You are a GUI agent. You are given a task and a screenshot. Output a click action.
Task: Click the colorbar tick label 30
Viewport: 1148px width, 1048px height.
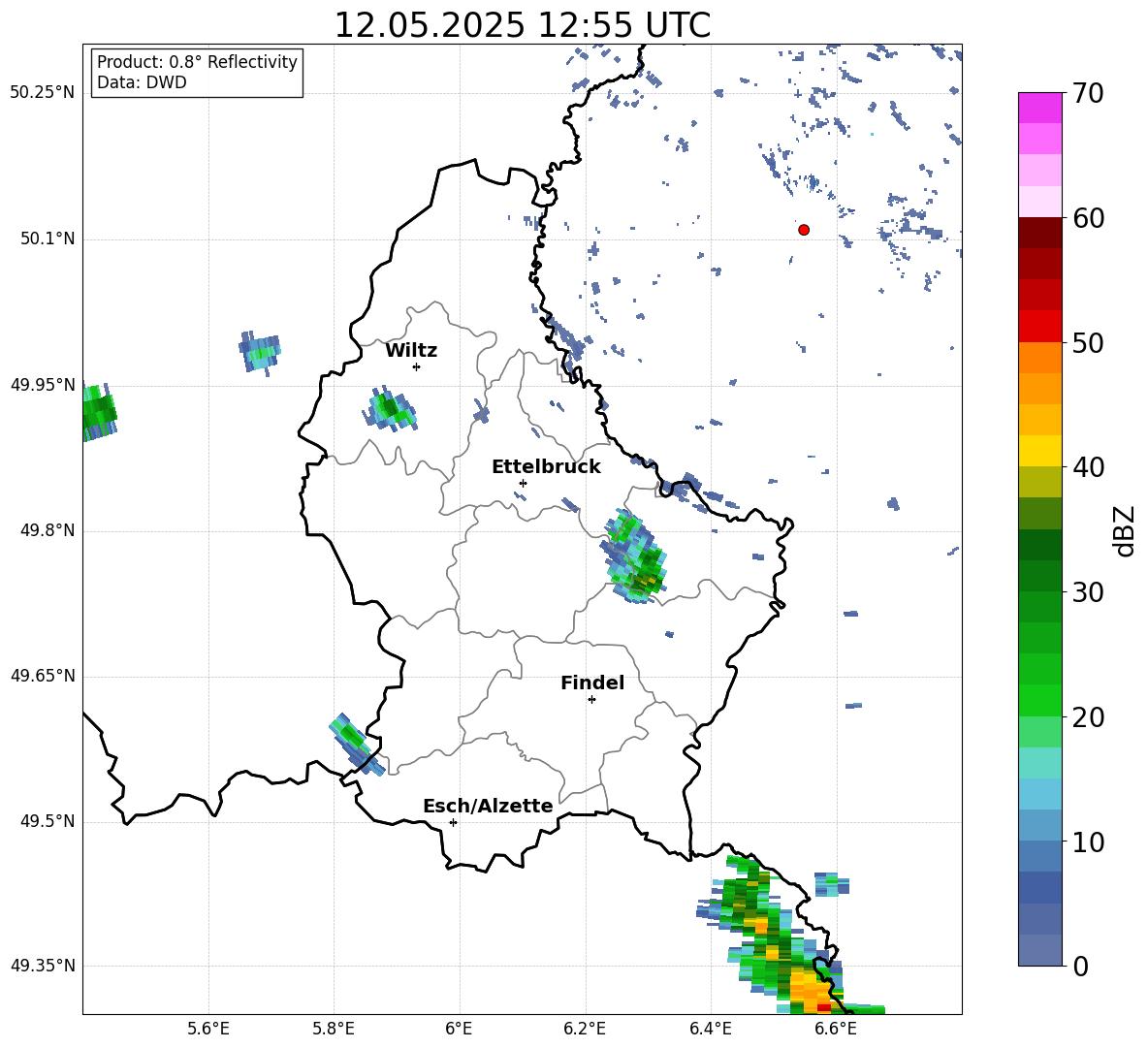click(x=1087, y=592)
